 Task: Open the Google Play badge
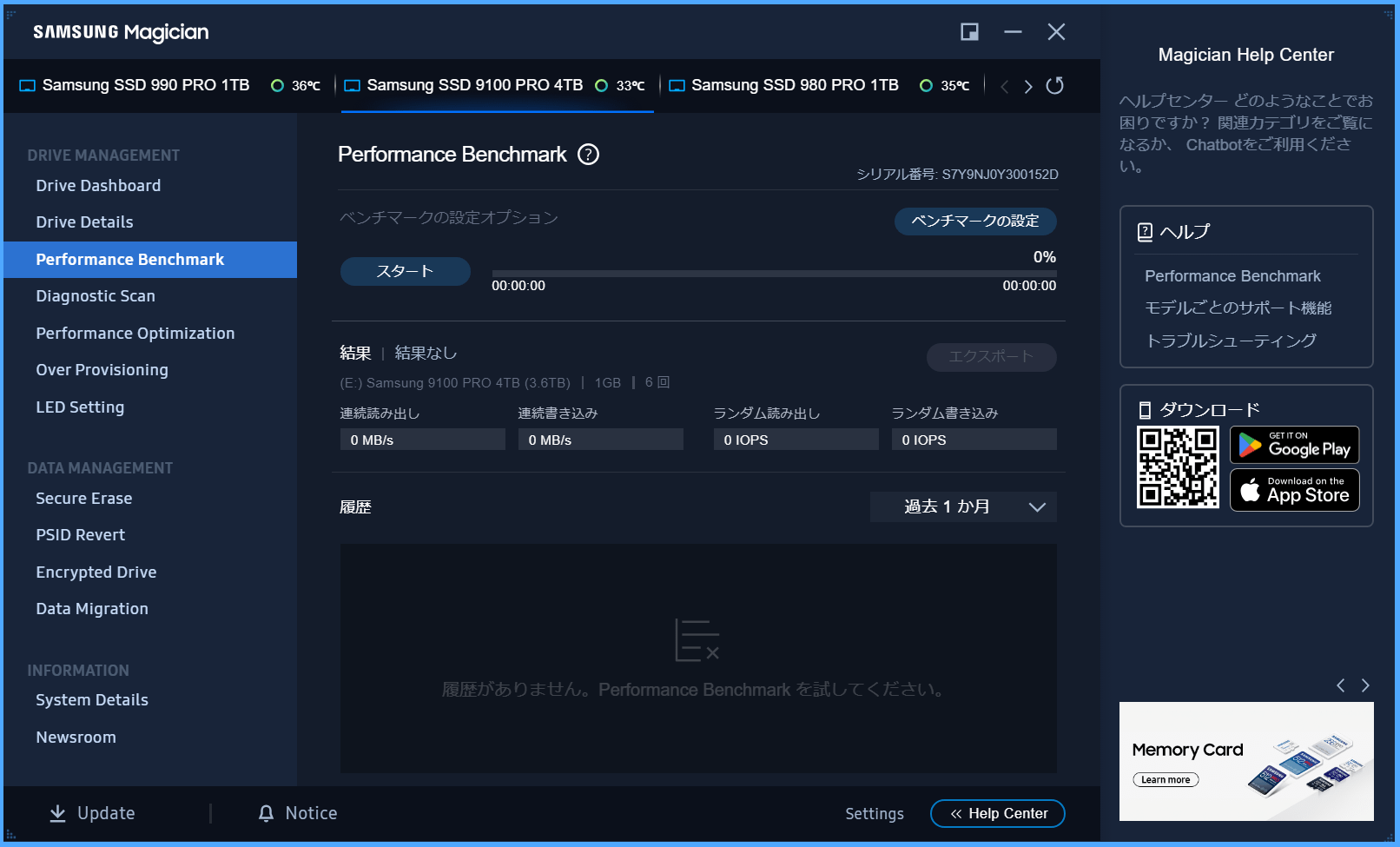(x=1294, y=445)
